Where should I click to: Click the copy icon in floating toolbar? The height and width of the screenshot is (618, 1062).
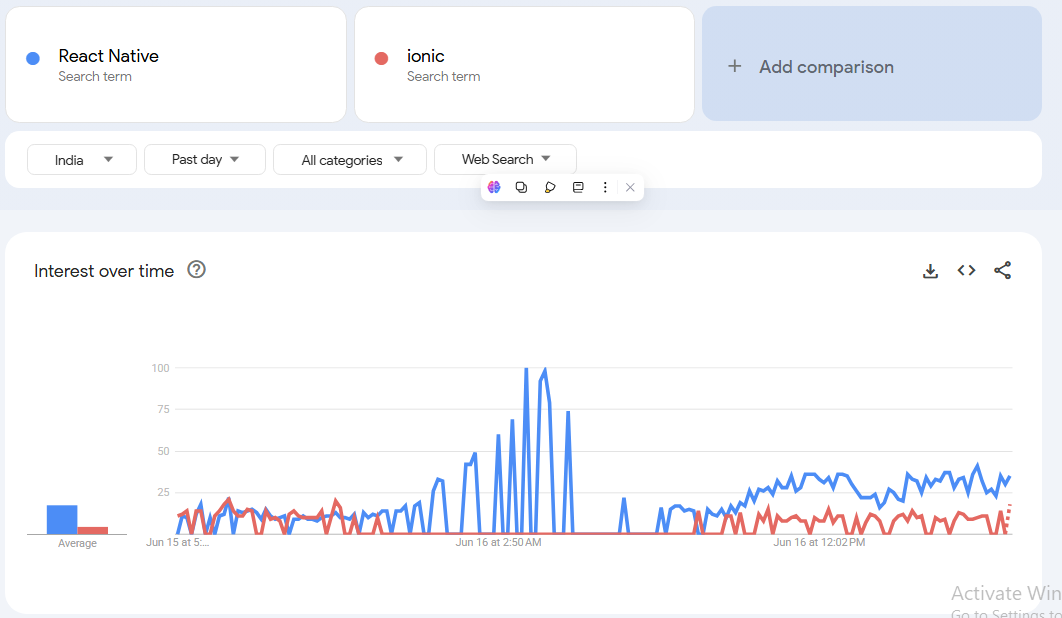tap(521, 187)
